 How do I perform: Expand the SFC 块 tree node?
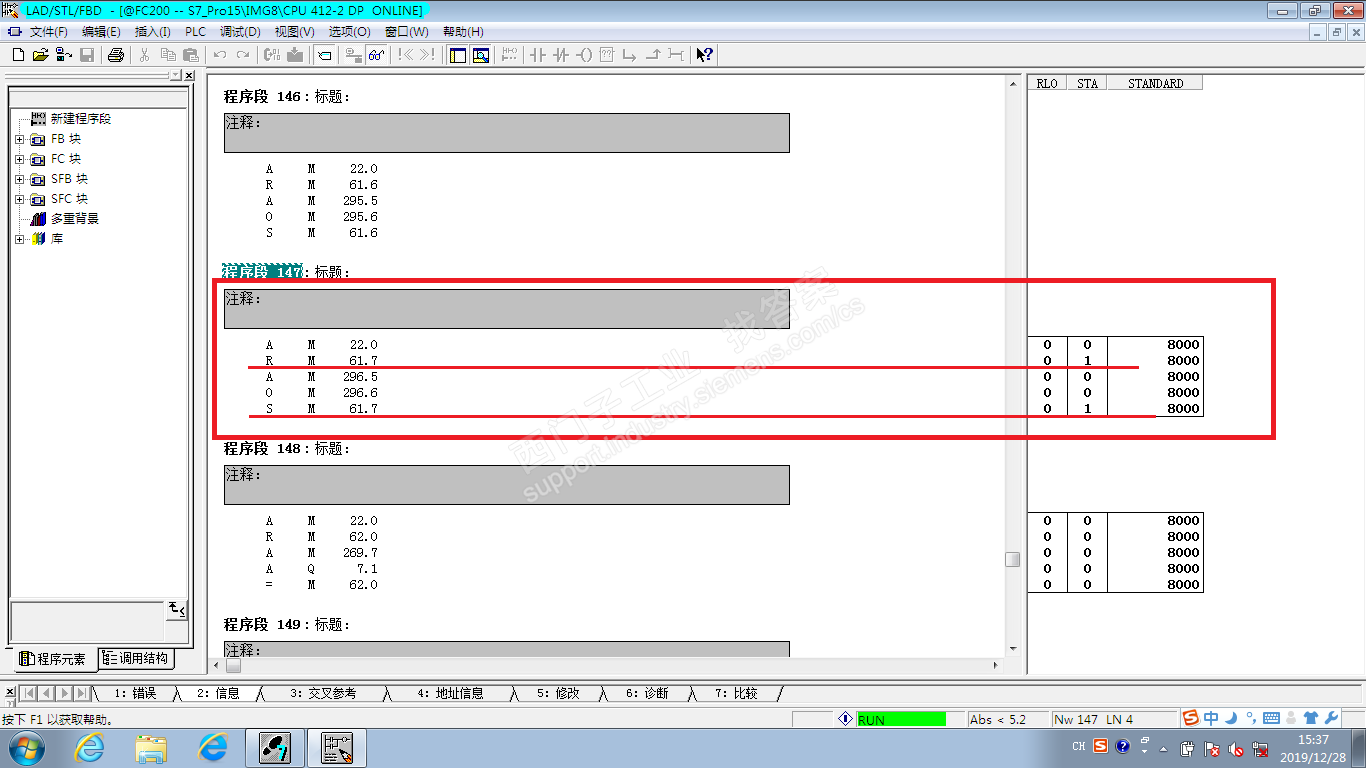point(19,199)
